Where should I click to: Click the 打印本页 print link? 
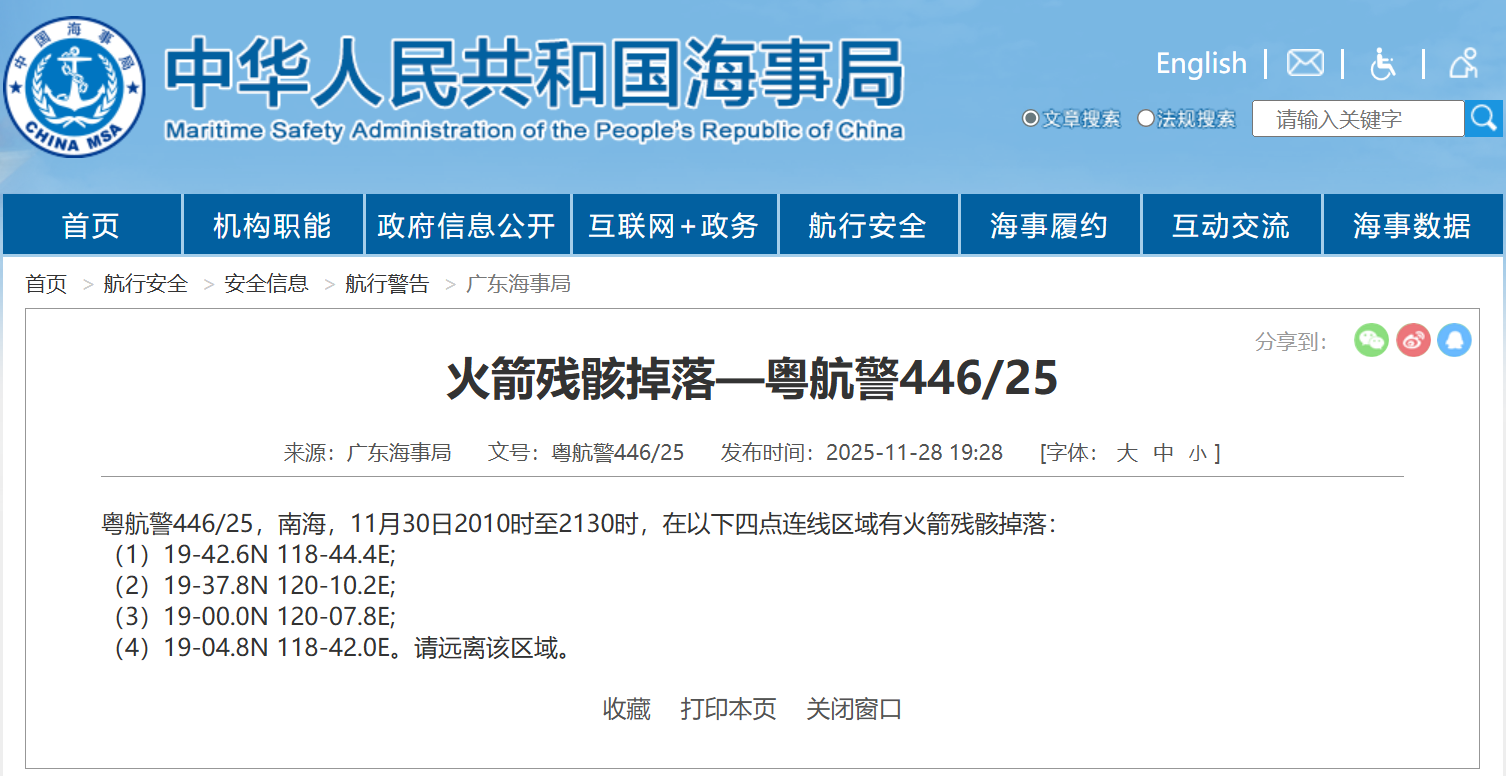[728, 709]
